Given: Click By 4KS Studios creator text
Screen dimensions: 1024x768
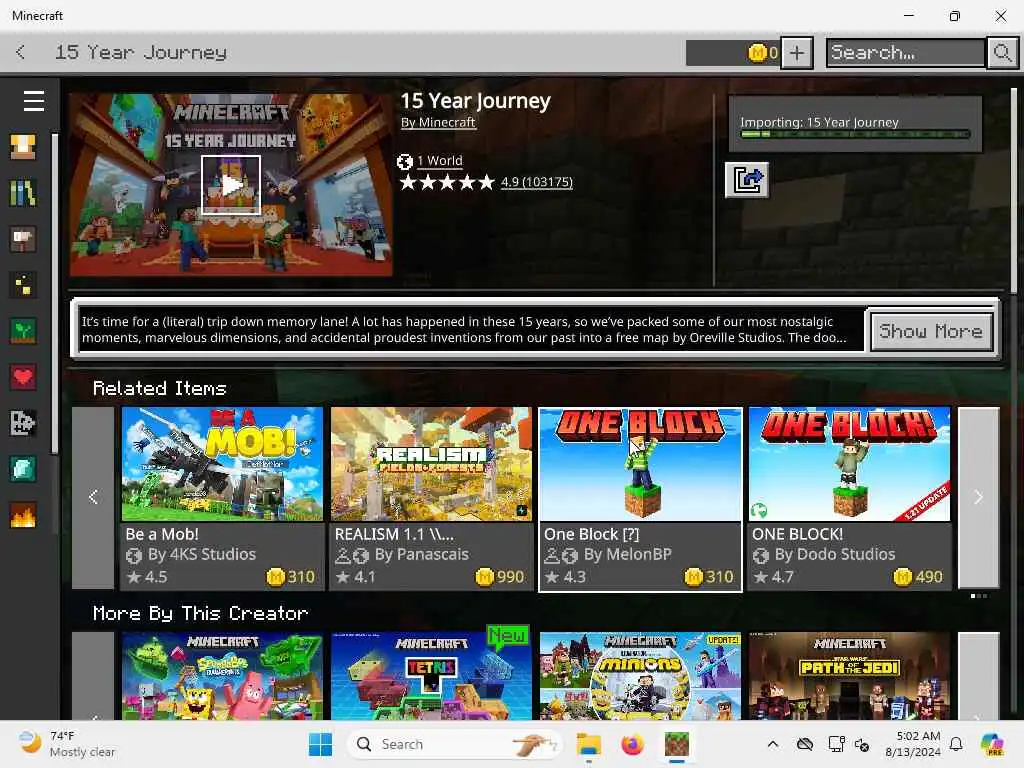Looking at the screenshot, I should point(202,554).
